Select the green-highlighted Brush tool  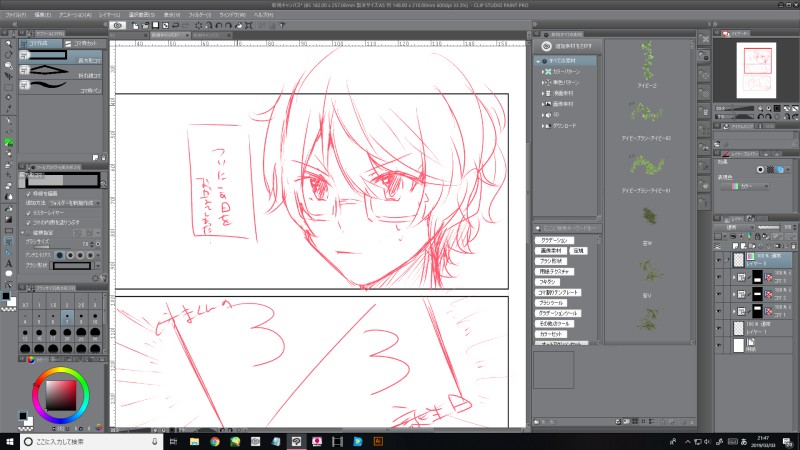8,143
